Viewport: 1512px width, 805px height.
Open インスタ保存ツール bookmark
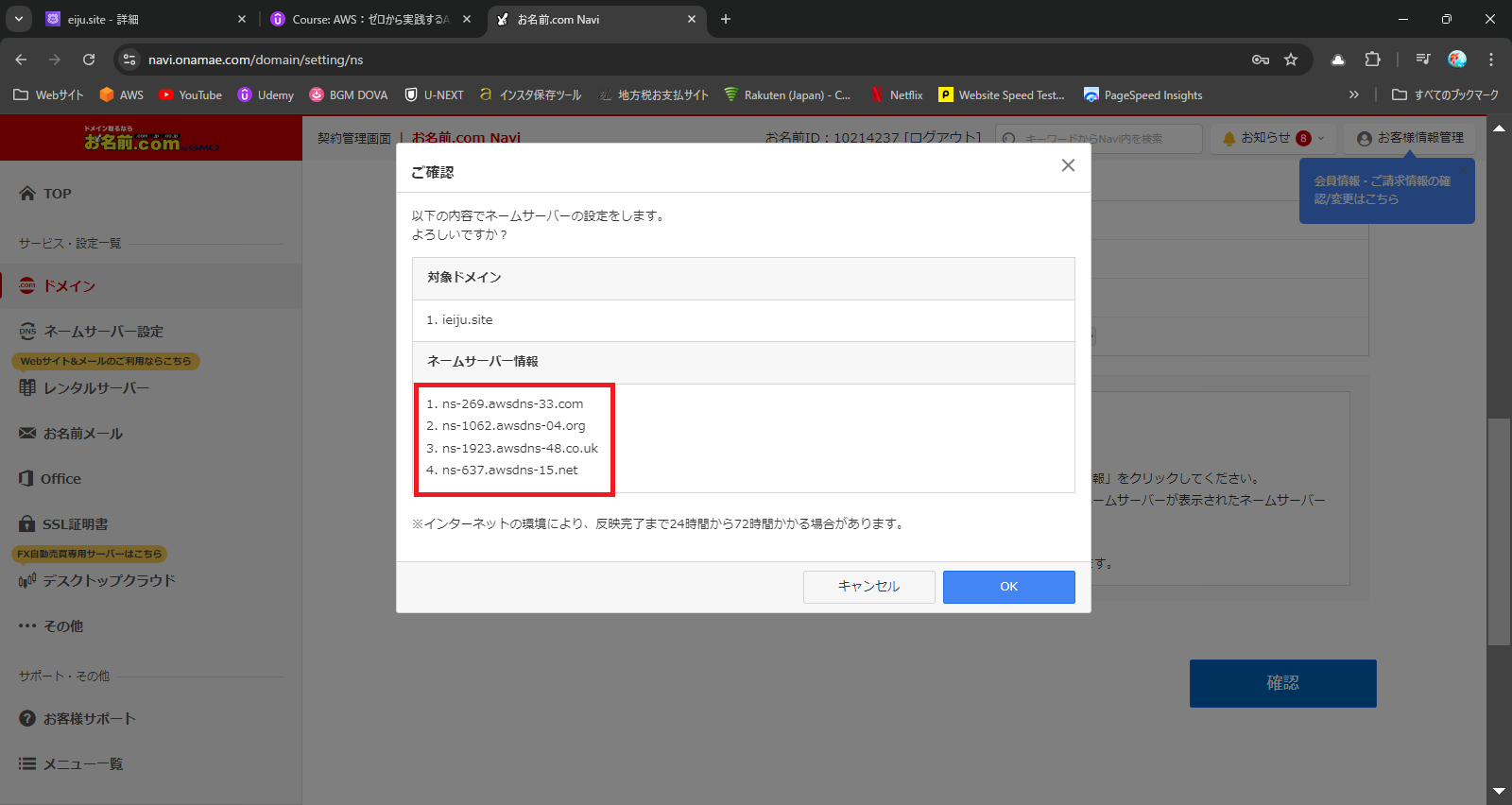click(529, 95)
